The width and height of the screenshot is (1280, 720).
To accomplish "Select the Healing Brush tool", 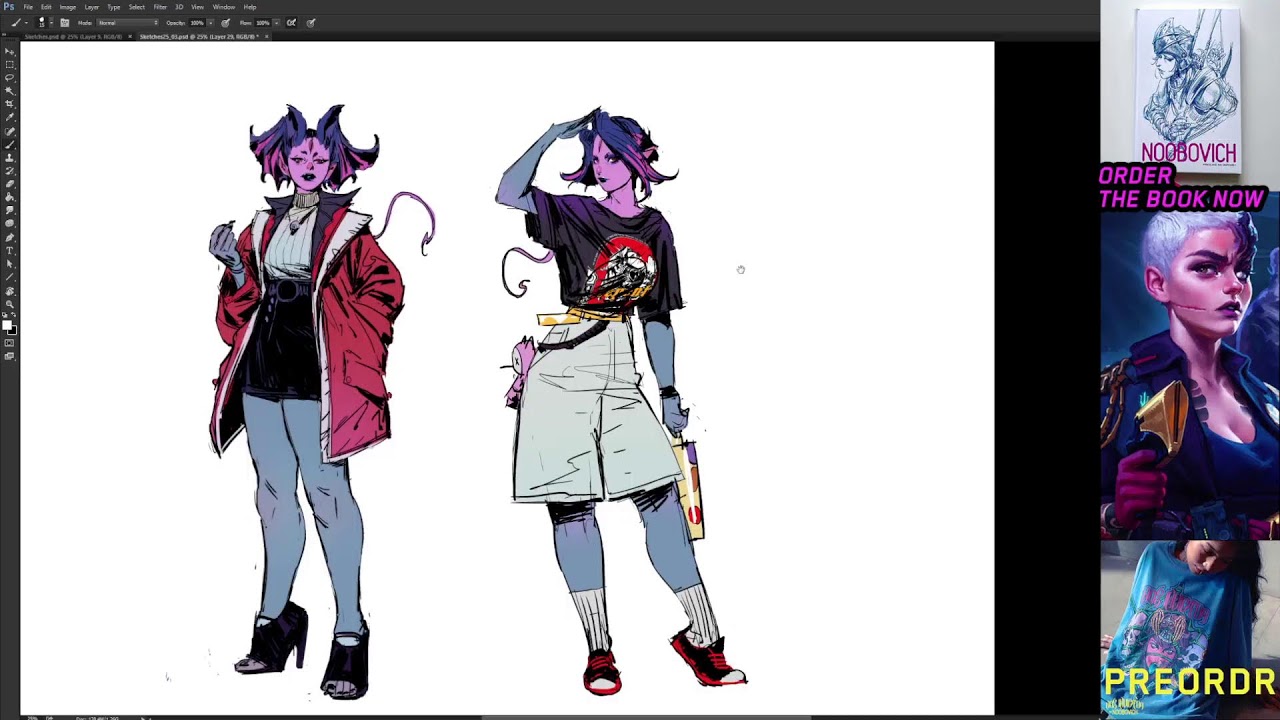I will [x=10, y=131].
